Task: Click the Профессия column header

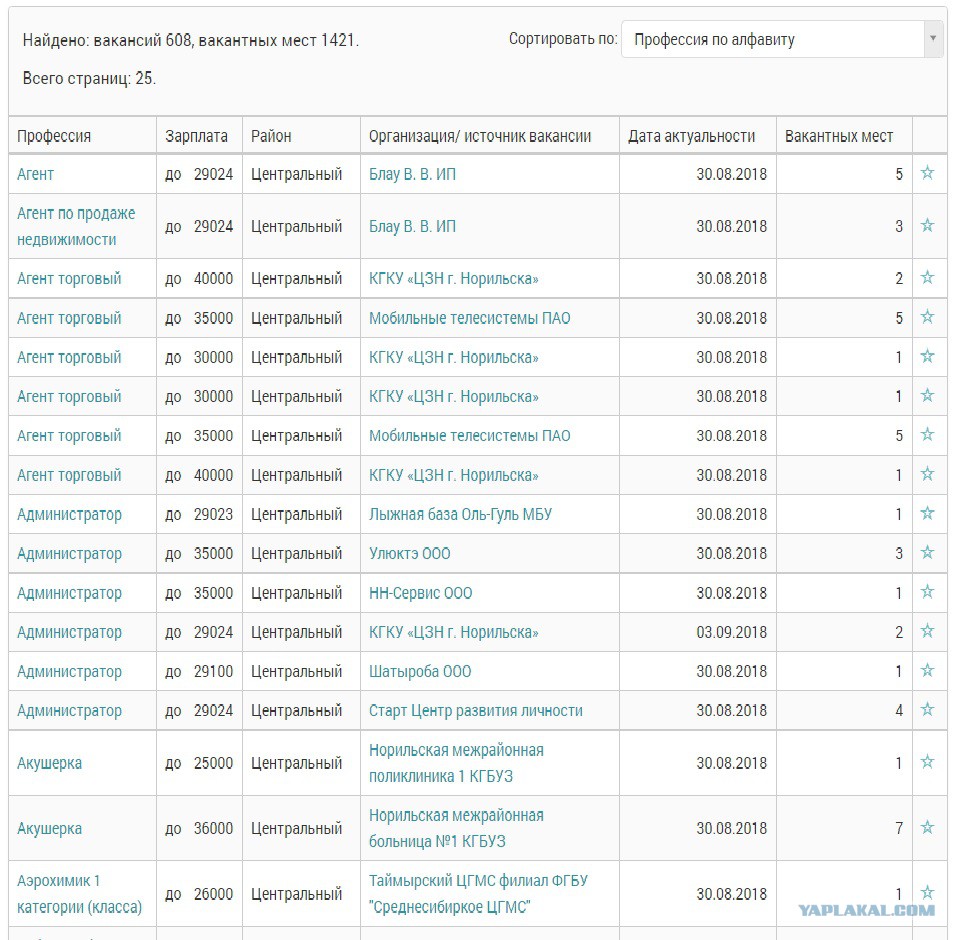Action: click(x=54, y=136)
